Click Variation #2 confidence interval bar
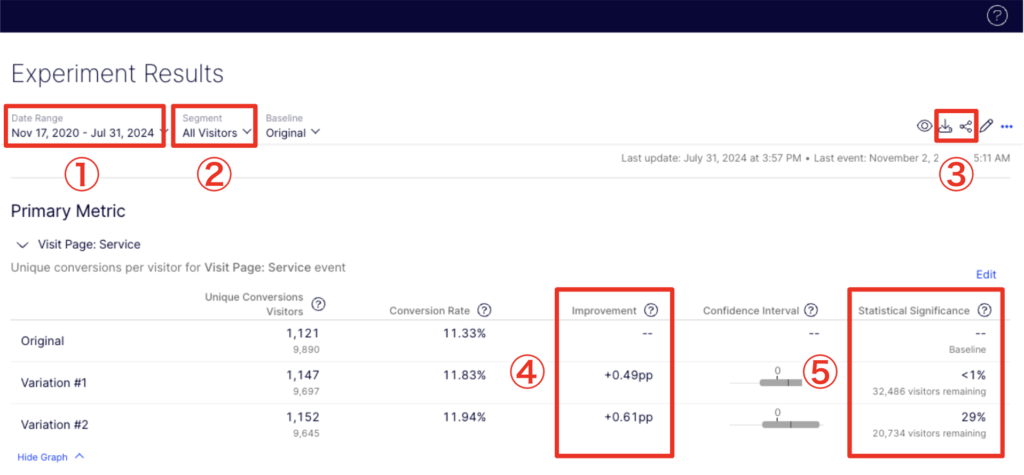 (790, 424)
